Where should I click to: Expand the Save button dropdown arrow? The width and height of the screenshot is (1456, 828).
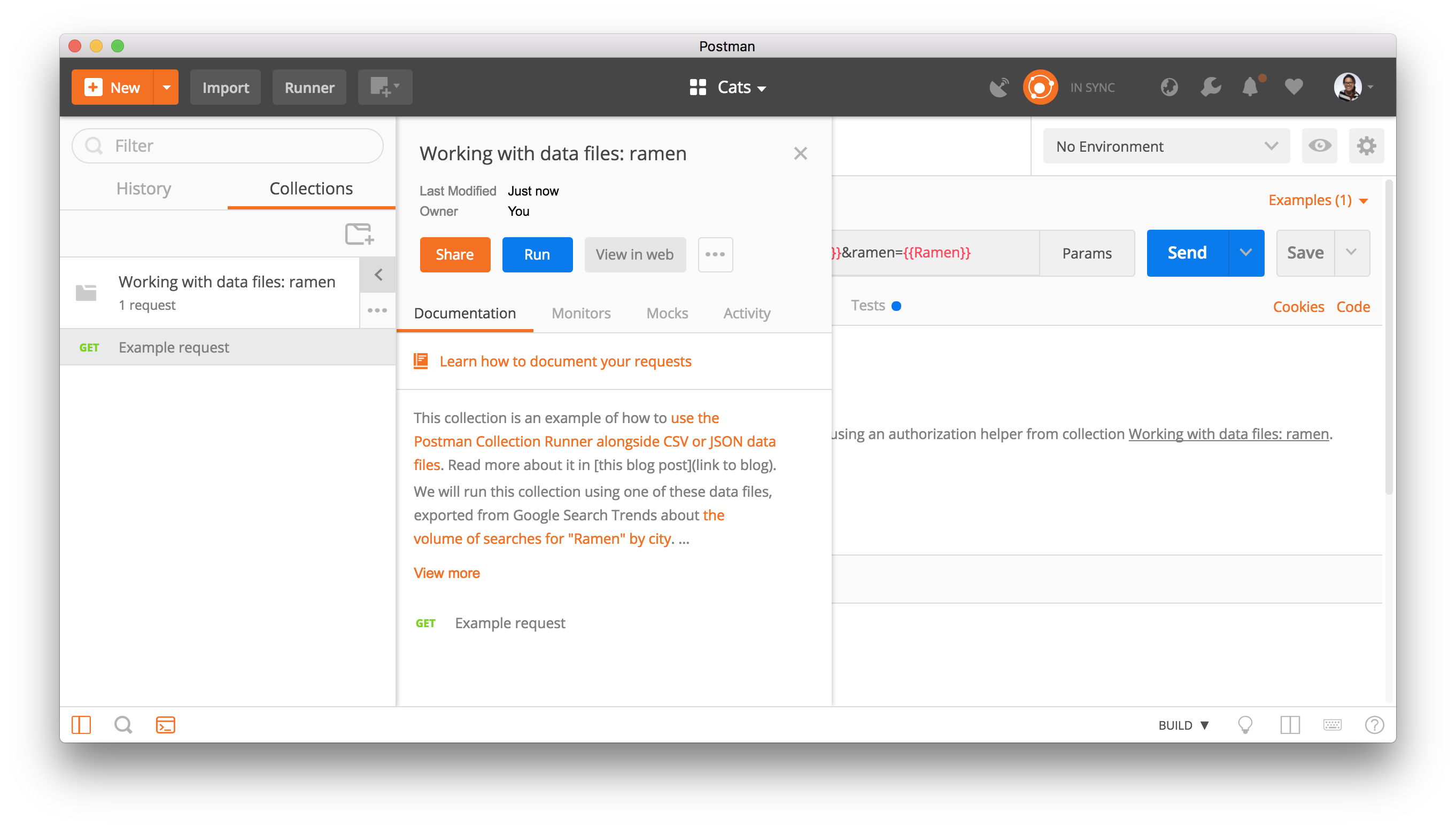pos(1353,253)
